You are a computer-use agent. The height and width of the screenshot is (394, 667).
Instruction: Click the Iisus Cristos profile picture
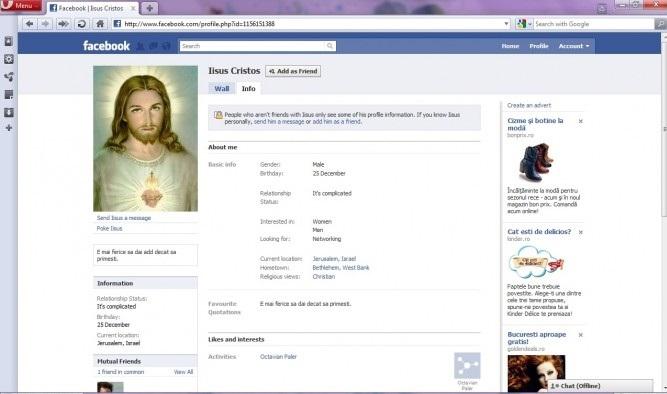tap(145, 138)
